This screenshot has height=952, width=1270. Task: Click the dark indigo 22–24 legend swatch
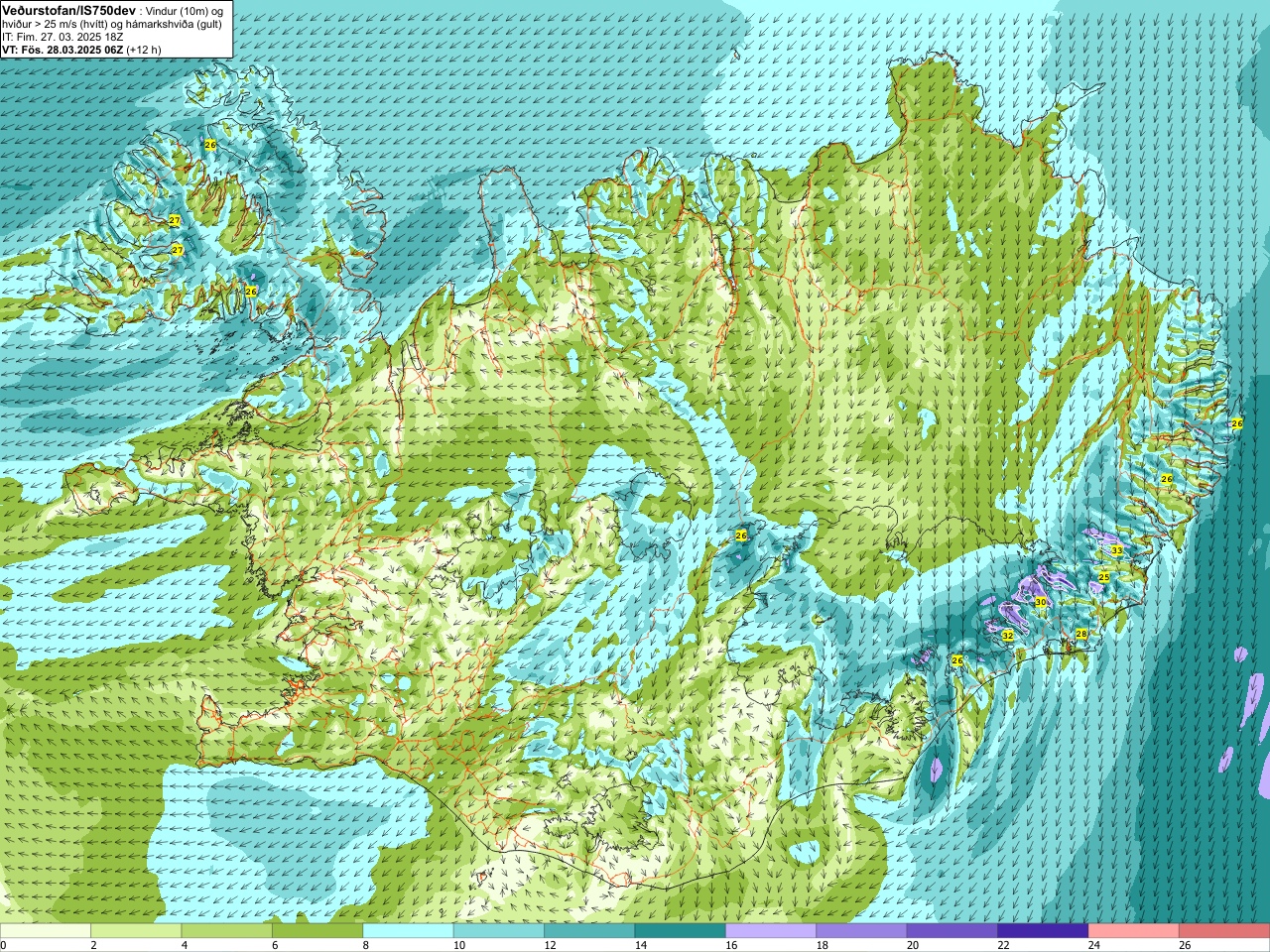[1044, 931]
